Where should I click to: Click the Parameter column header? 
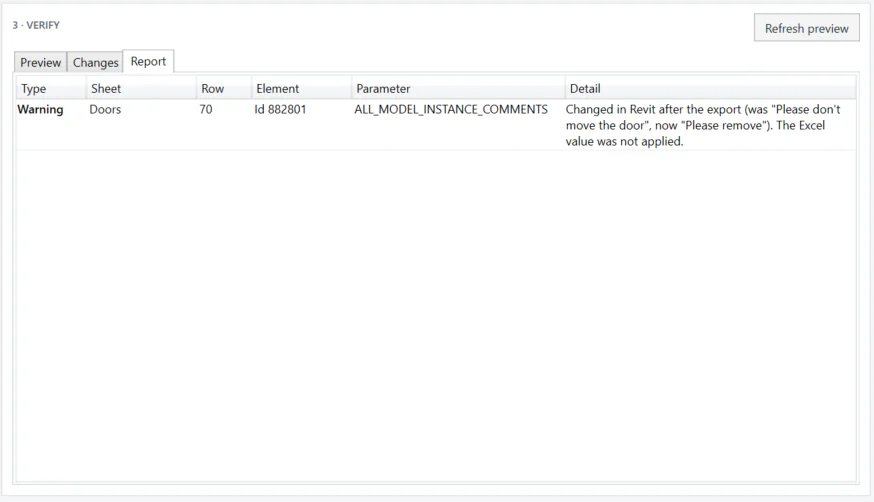pos(458,89)
